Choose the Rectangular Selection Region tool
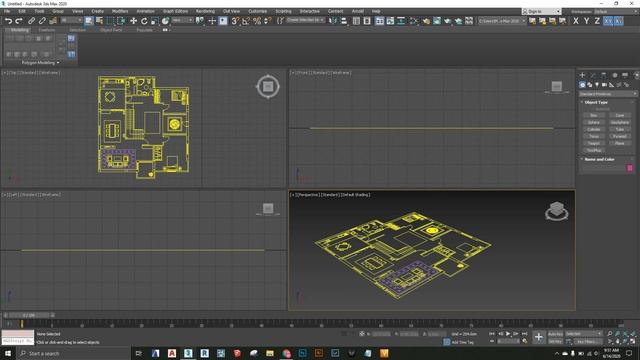The image size is (640, 360). [110, 21]
